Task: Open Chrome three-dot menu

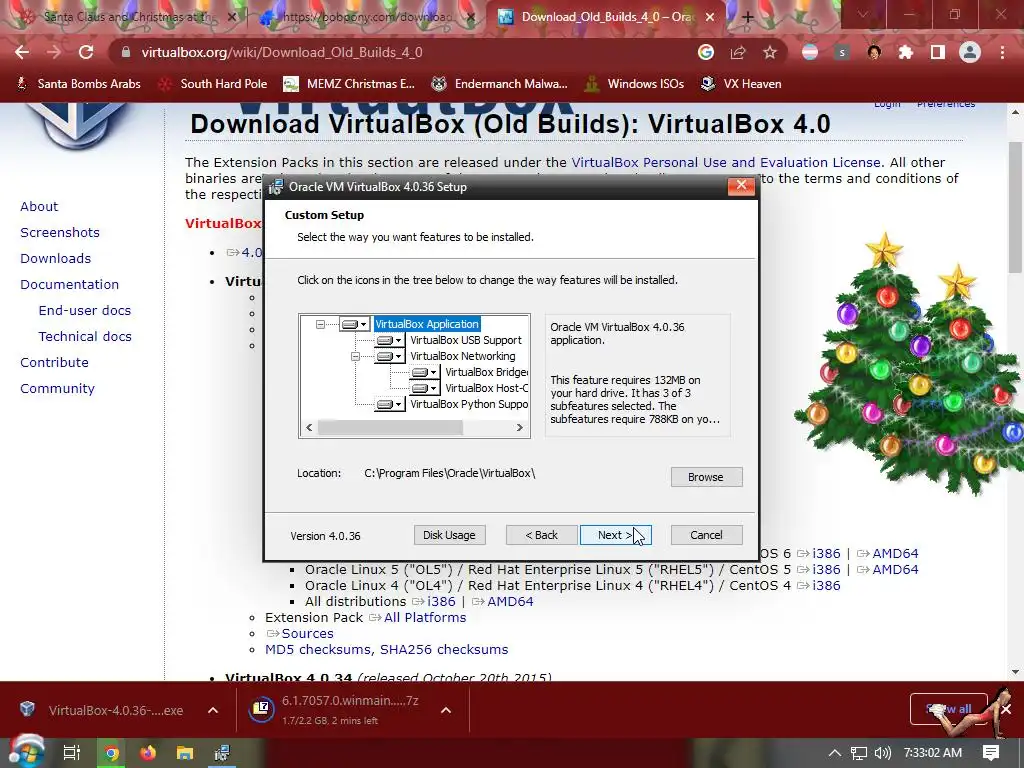Action: 1002,52
